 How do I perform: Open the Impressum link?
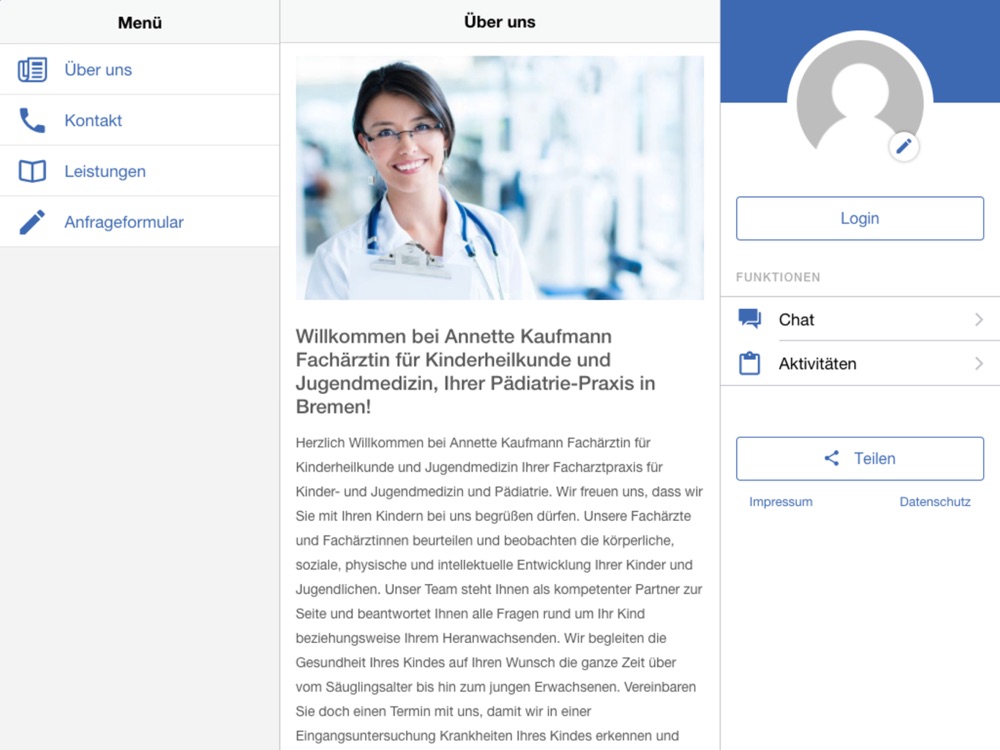[781, 502]
